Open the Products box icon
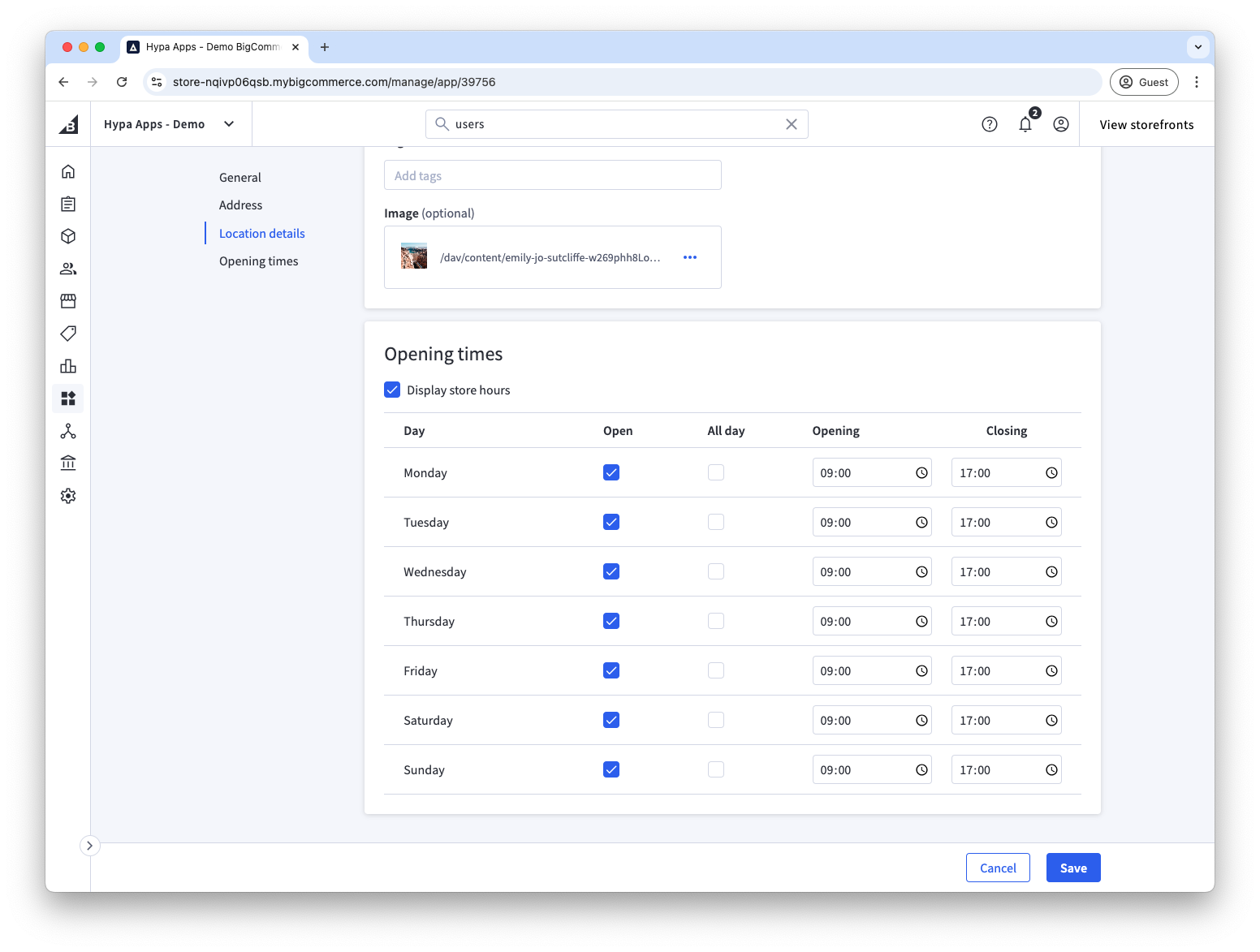 click(x=68, y=236)
